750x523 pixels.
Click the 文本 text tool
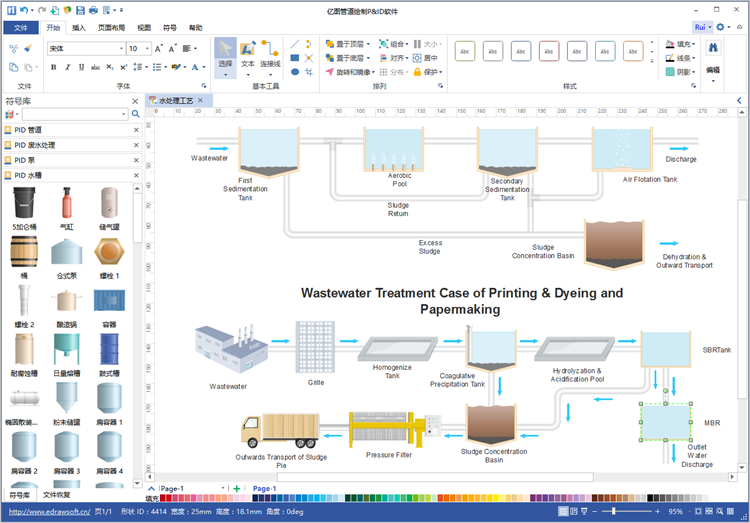(248, 54)
